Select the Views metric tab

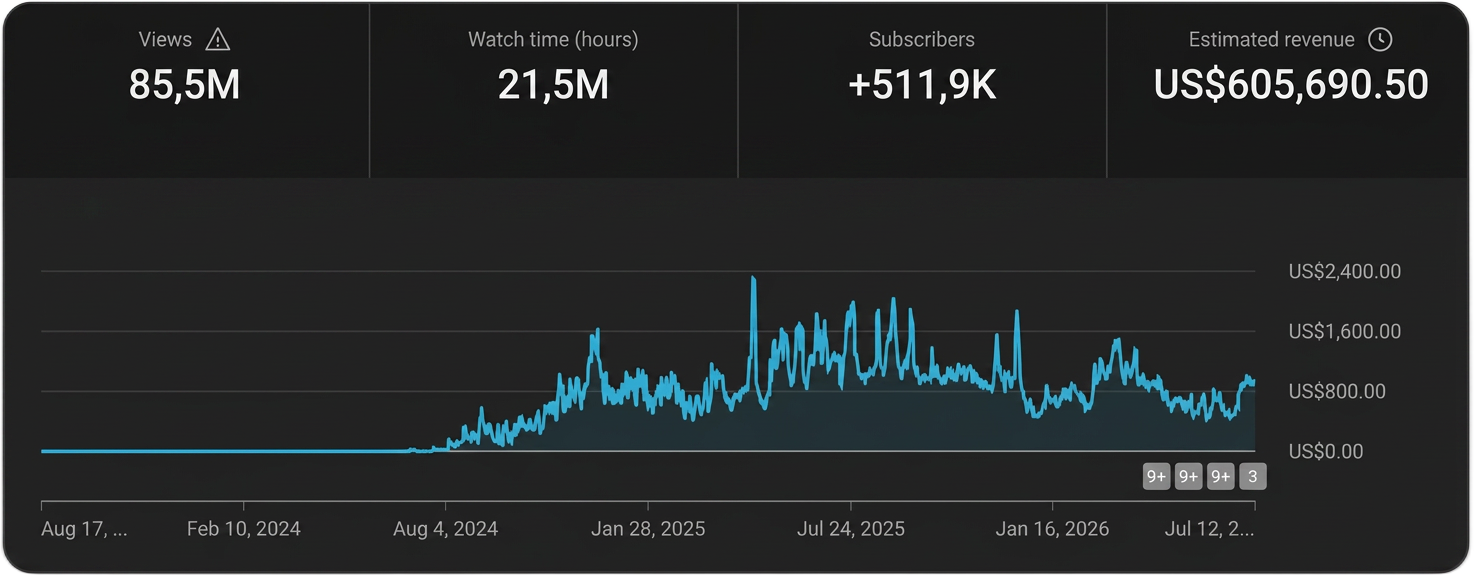coord(185,90)
